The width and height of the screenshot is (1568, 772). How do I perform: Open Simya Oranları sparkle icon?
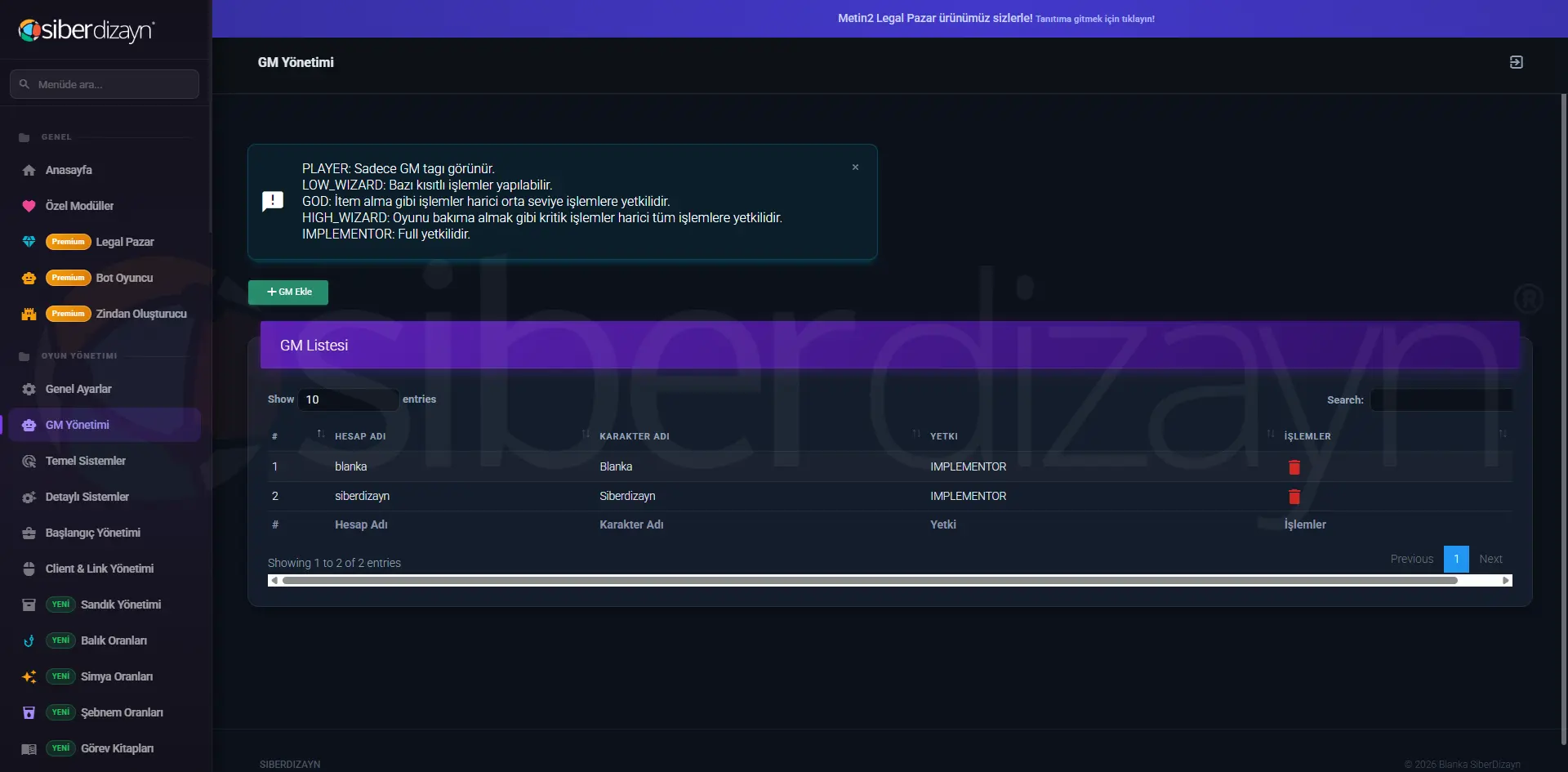coord(29,676)
